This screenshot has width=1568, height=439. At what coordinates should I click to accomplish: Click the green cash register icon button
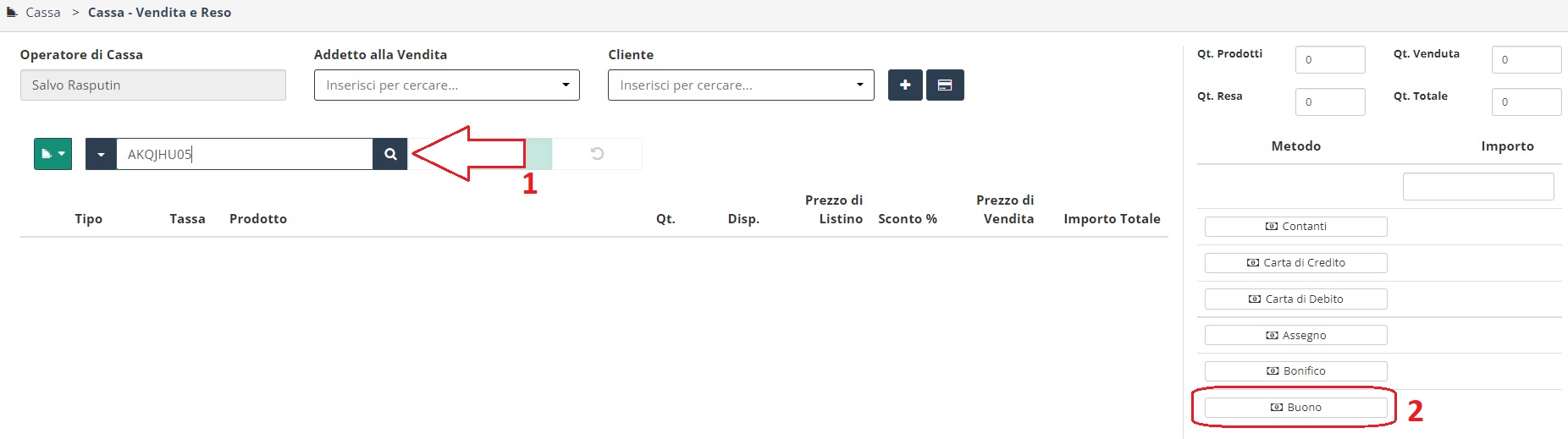pyautogui.click(x=52, y=154)
